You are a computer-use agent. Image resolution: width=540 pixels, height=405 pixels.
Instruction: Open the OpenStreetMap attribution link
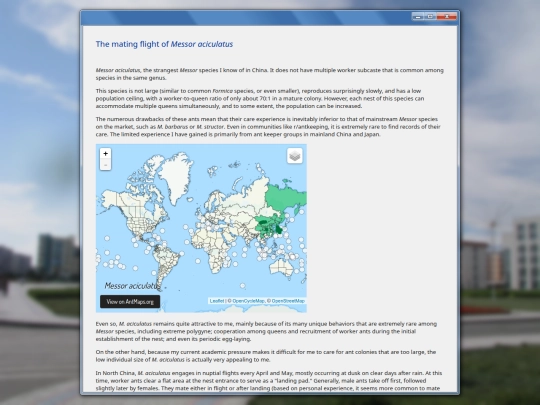pyautogui.click(x=288, y=301)
